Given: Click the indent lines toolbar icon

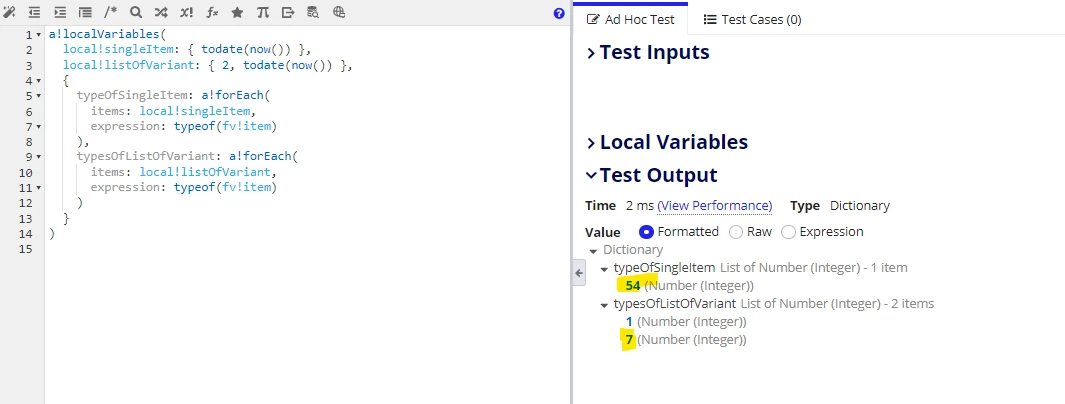Looking at the screenshot, I should click(60, 12).
